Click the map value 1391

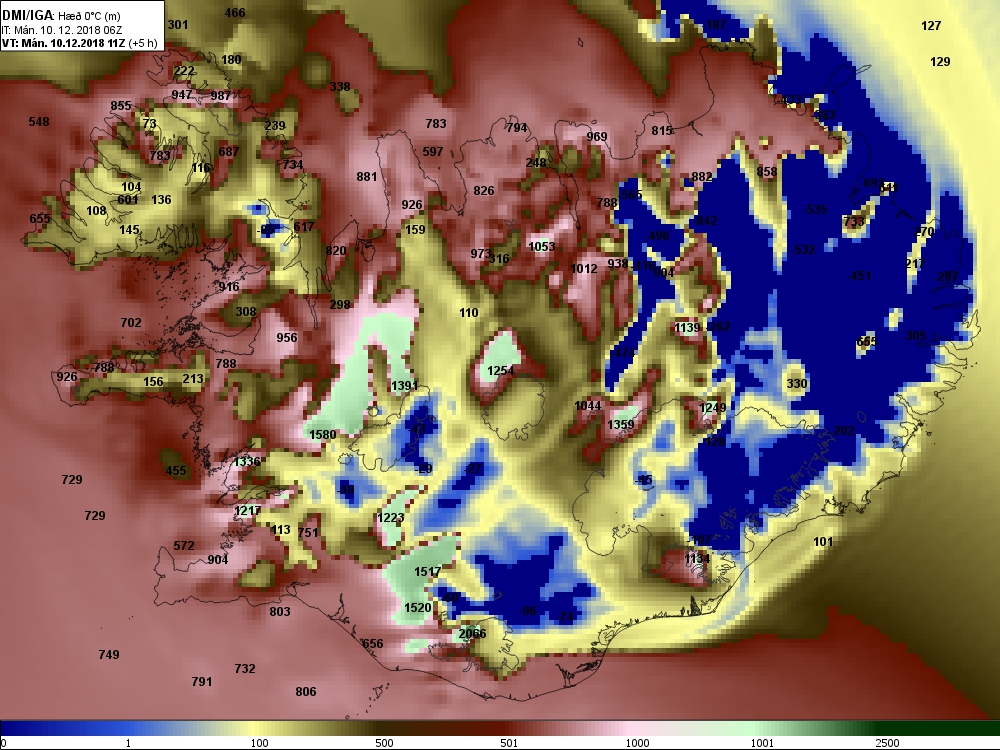(404, 385)
